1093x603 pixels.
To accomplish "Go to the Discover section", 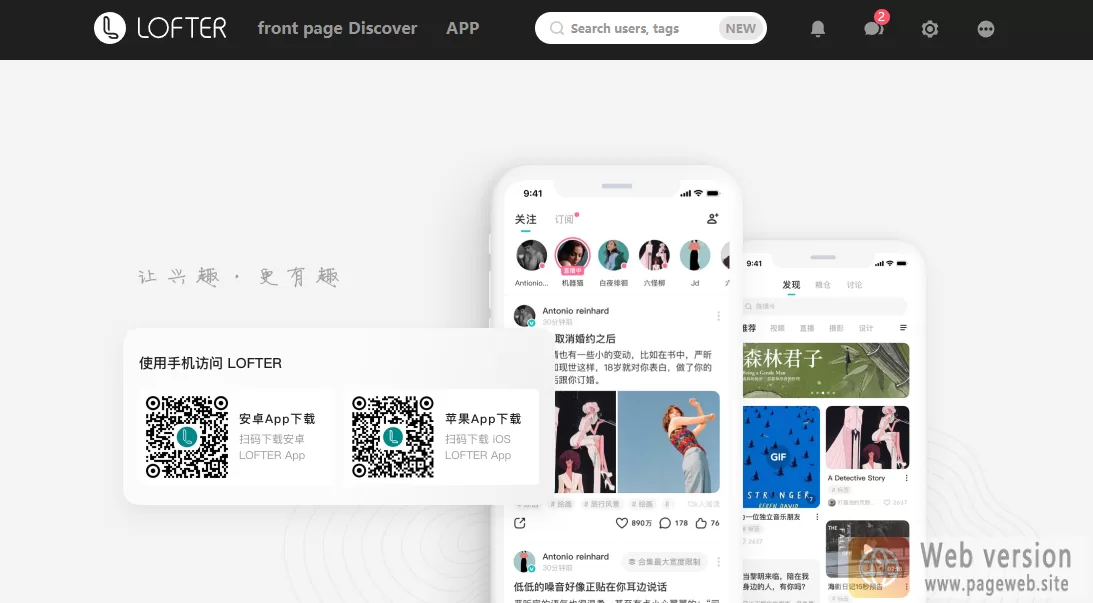I will 383,29.
